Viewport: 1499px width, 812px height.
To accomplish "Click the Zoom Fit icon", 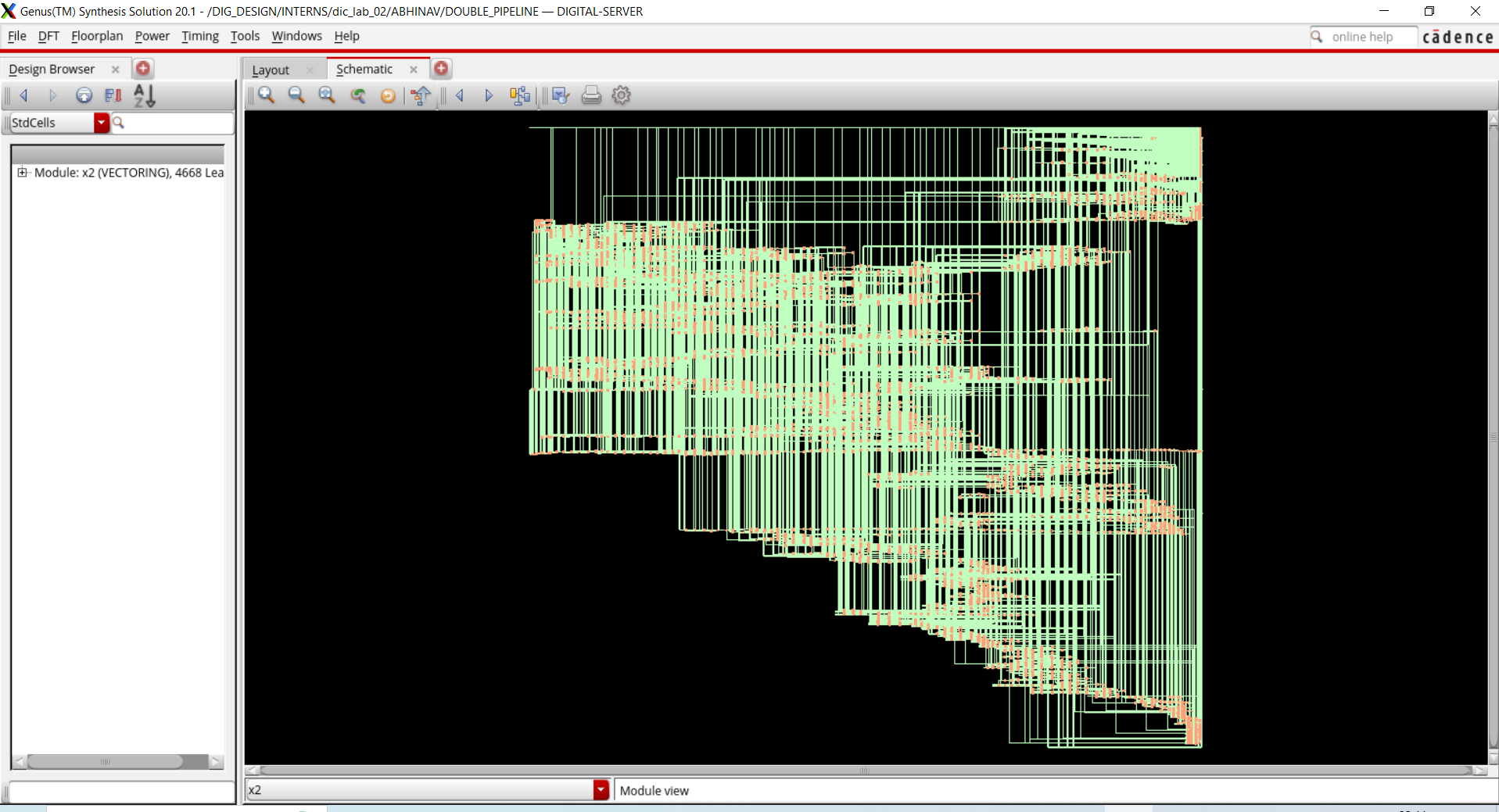I will point(326,95).
